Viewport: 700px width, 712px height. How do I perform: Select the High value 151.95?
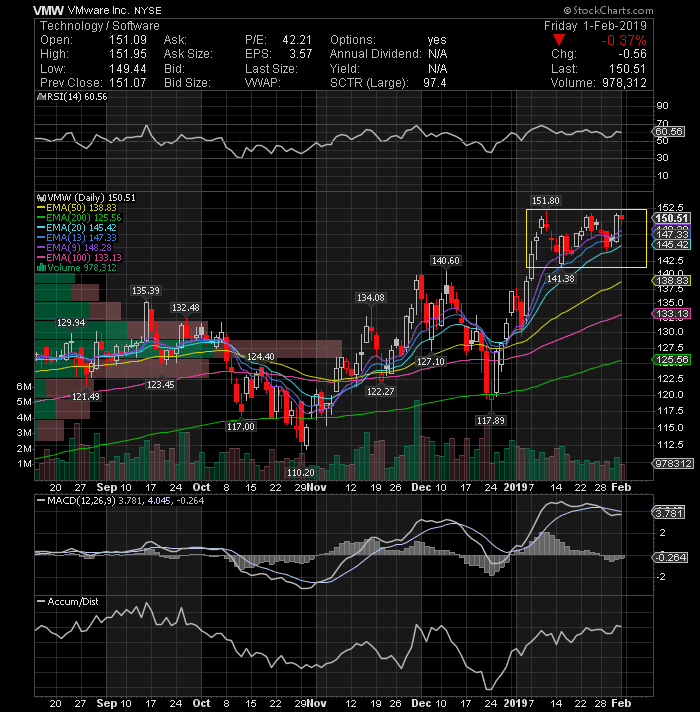[128, 54]
